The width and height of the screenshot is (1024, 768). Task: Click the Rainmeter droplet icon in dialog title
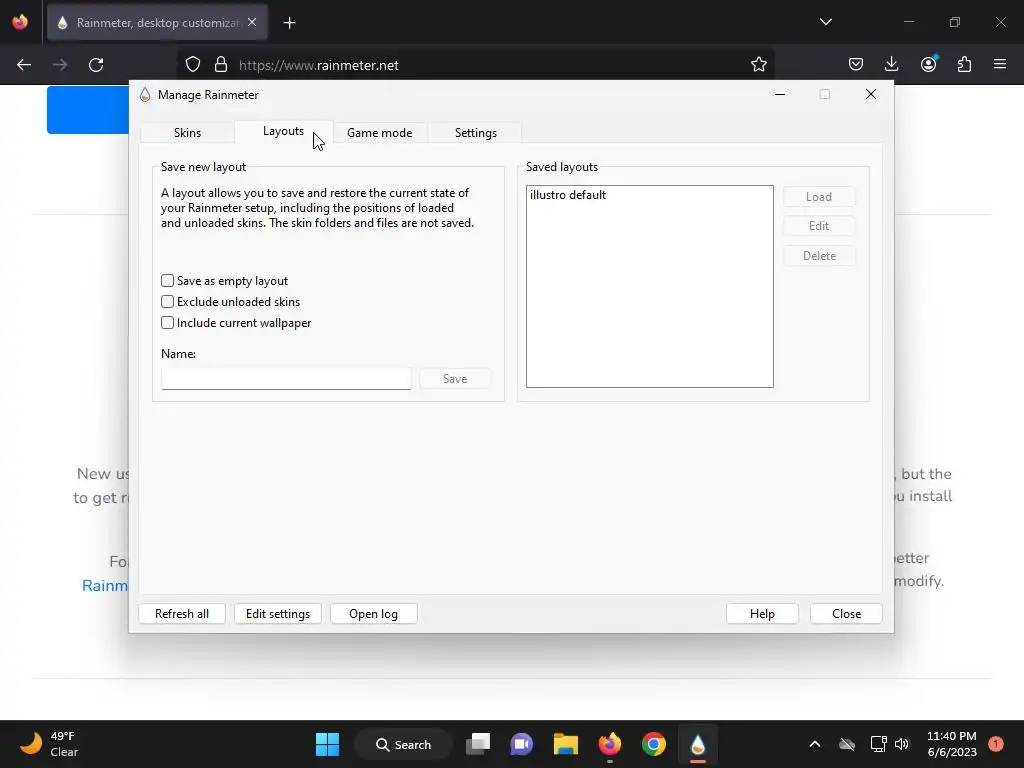point(145,95)
